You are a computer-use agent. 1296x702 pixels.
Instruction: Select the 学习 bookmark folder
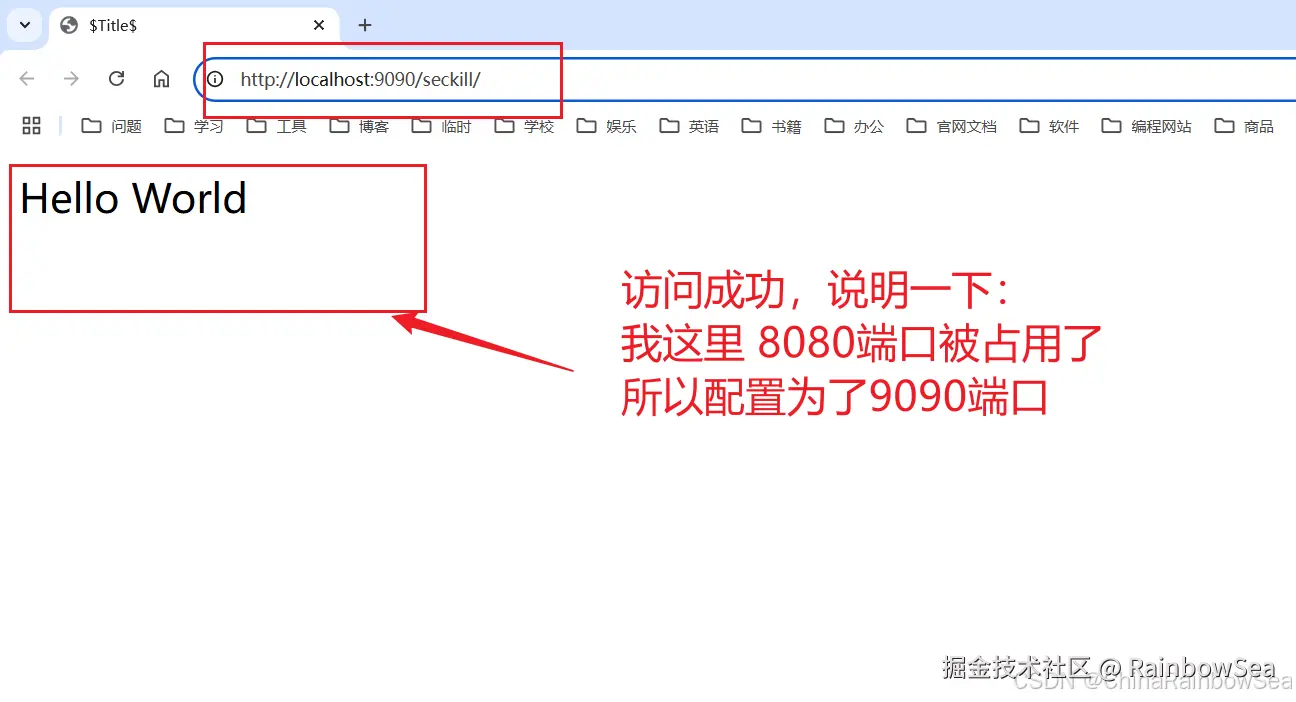[x=208, y=126]
